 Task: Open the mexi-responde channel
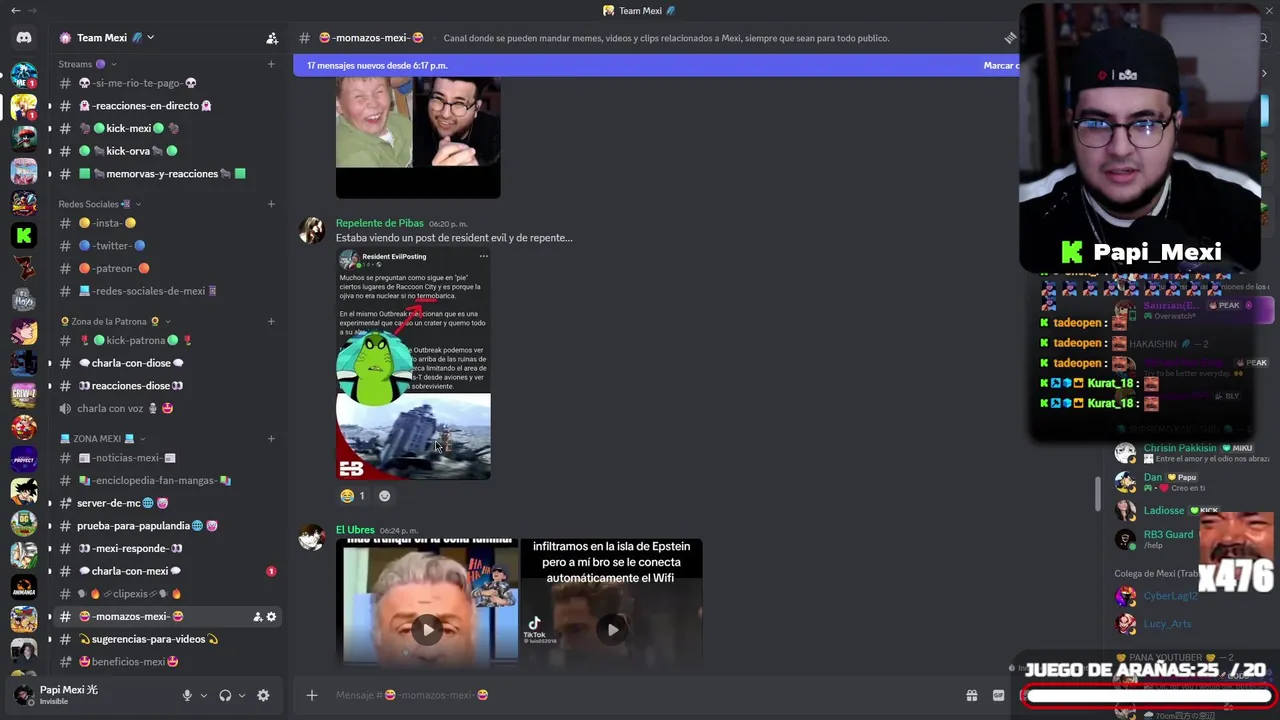pyautogui.click(x=167, y=548)
